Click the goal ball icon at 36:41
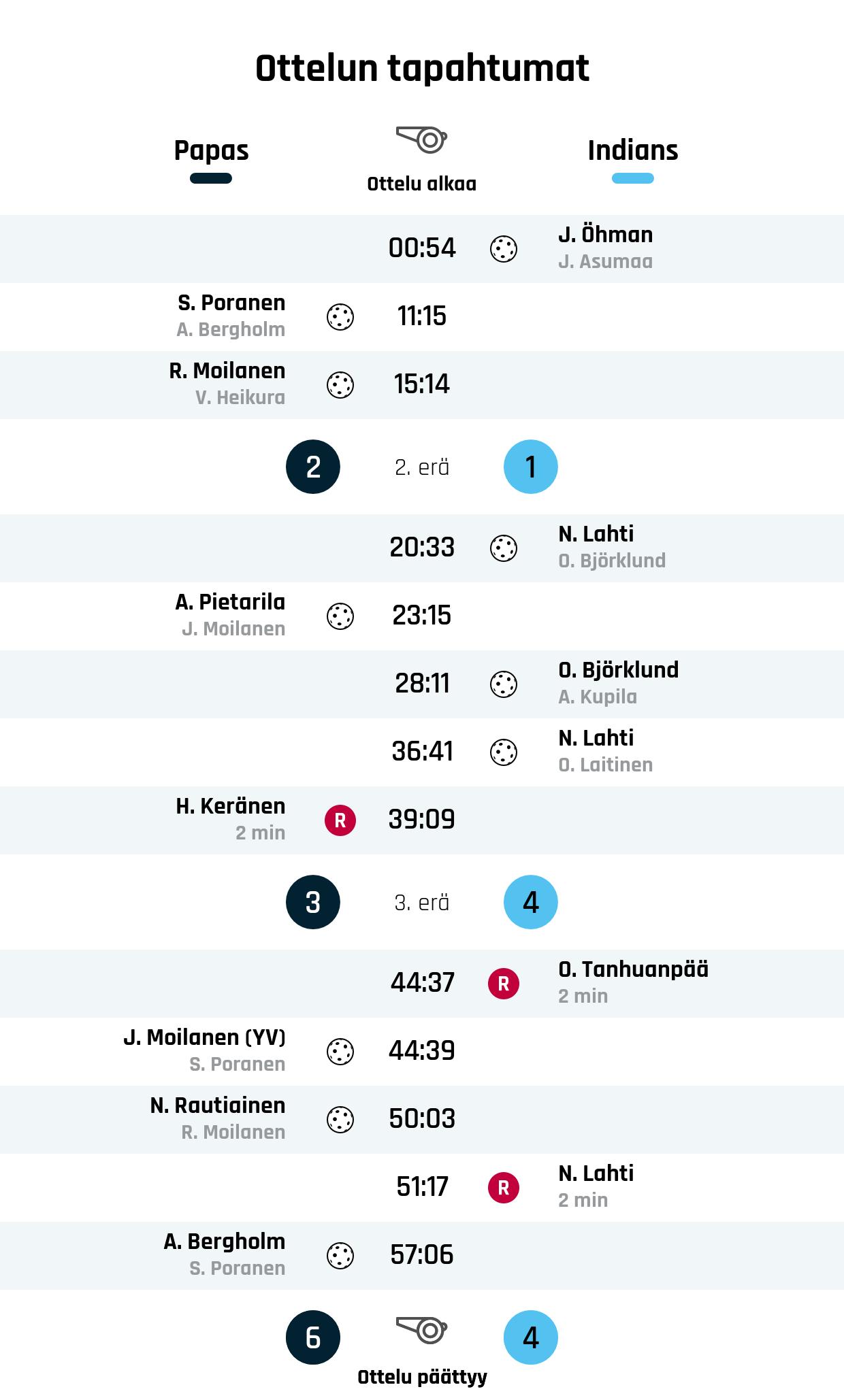This screenshot has width=844, height=1400. click(504, 752)
